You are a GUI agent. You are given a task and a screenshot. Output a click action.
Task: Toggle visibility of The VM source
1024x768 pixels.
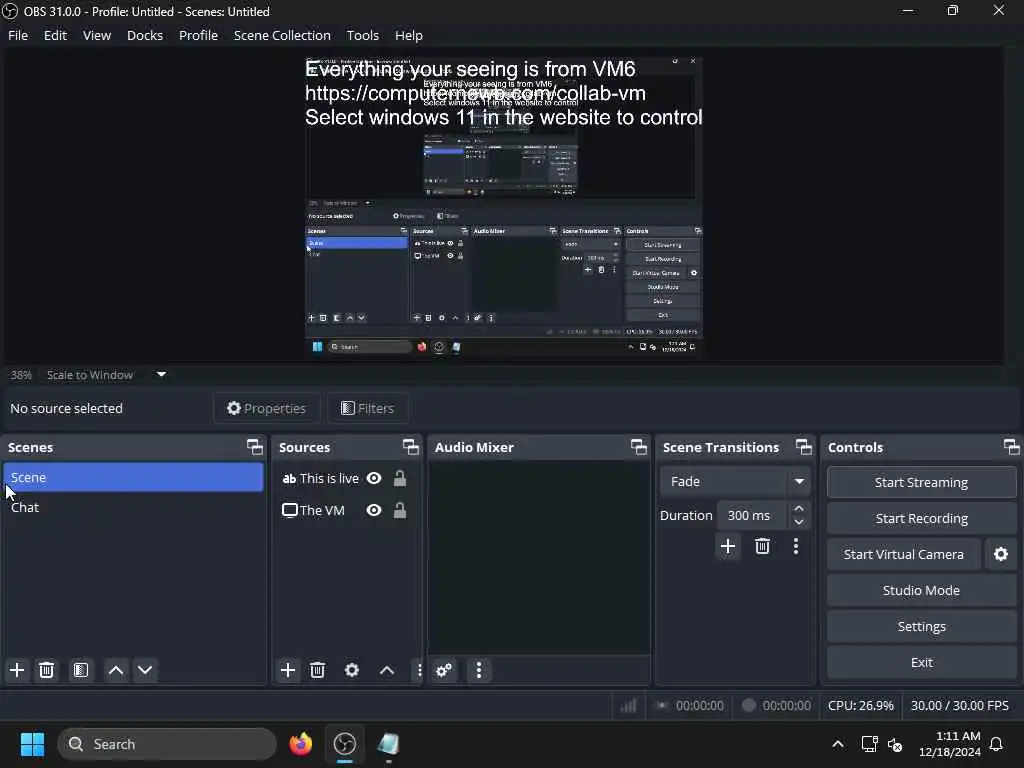click(x=374, y=510)
